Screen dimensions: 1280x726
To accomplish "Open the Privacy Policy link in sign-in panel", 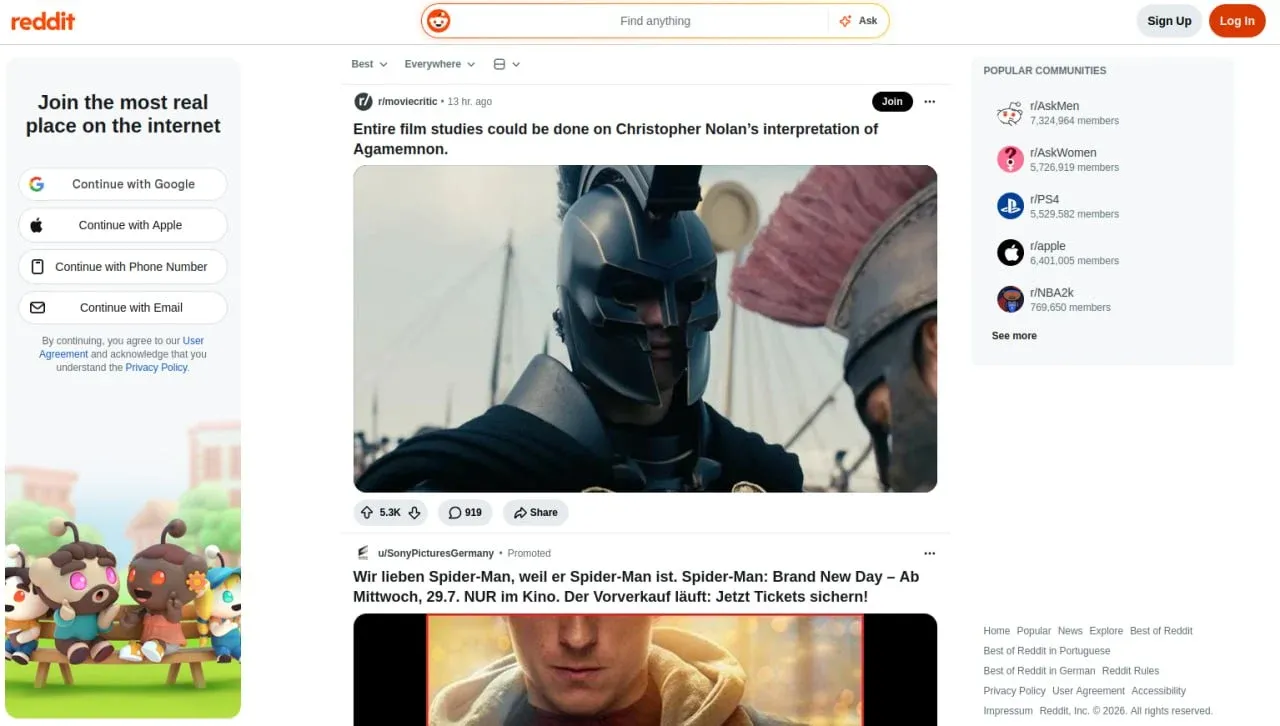I will pos(156,367).
